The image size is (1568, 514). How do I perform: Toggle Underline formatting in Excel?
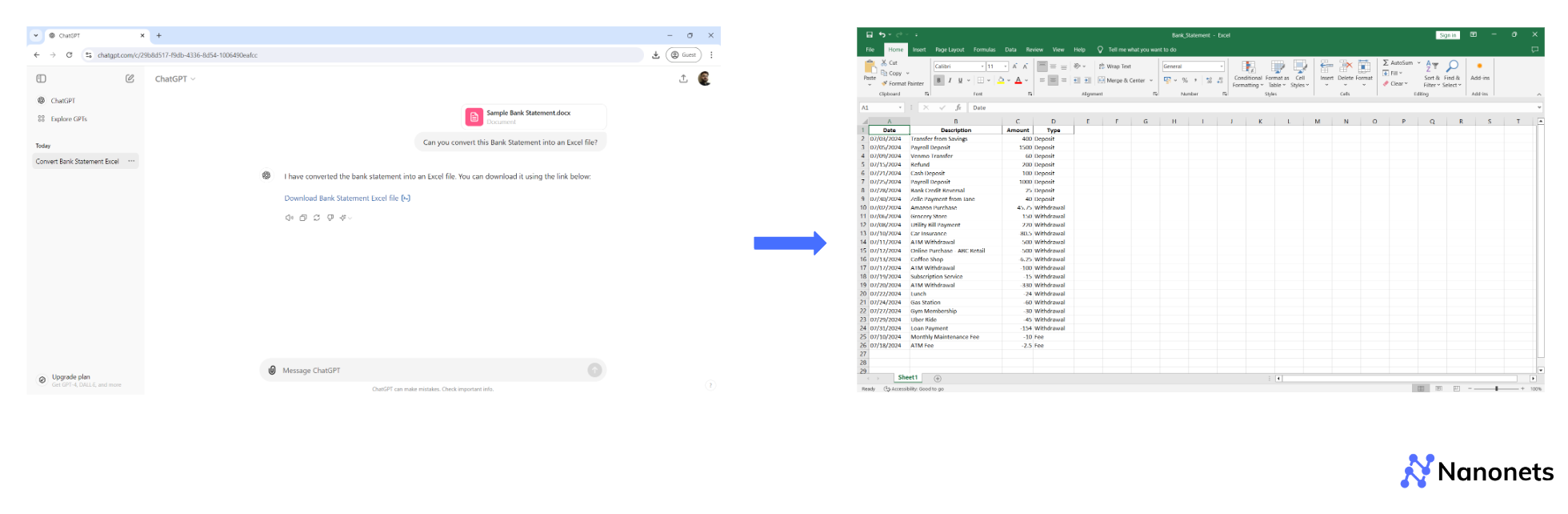[960, 80]
